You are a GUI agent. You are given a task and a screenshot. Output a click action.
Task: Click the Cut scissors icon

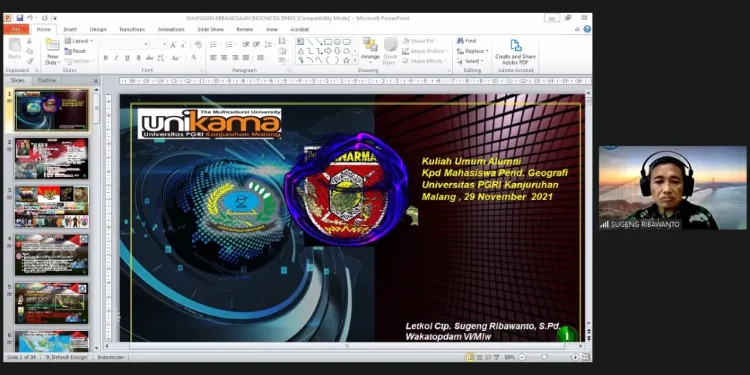tap(30, 42)
